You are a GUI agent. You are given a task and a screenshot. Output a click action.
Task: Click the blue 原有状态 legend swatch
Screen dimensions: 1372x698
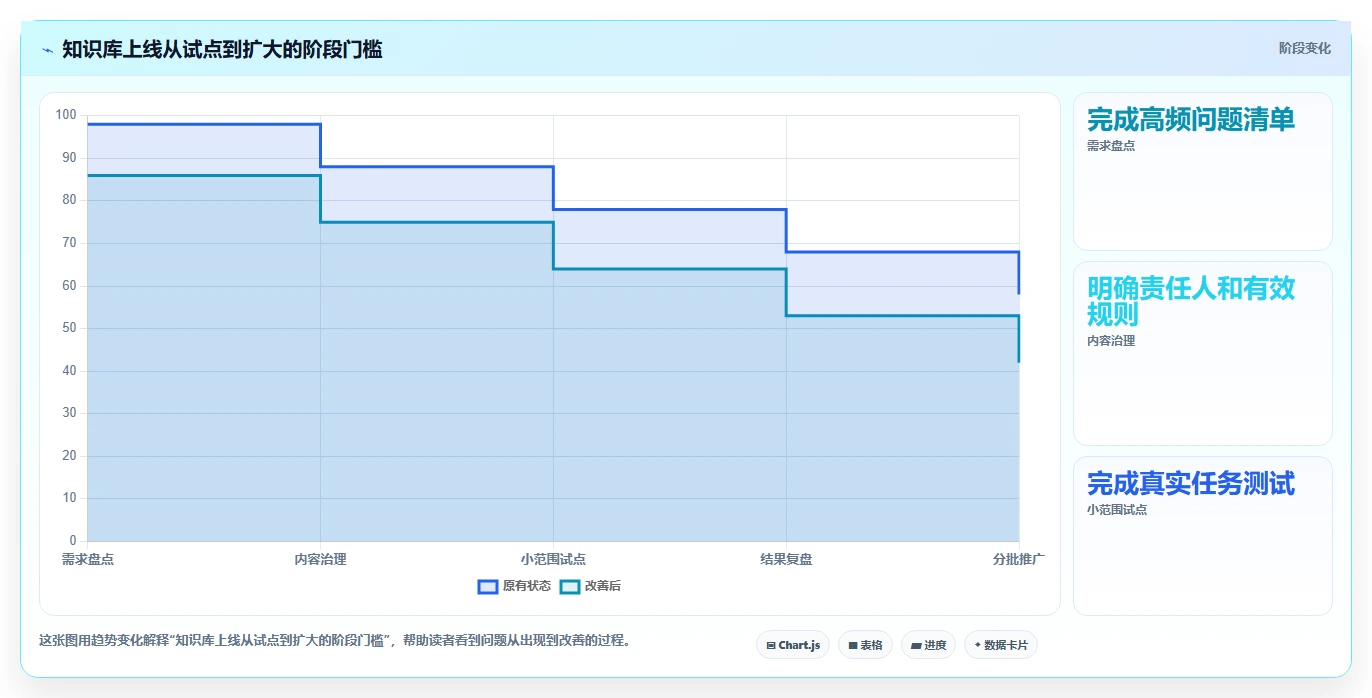(488, 586)
